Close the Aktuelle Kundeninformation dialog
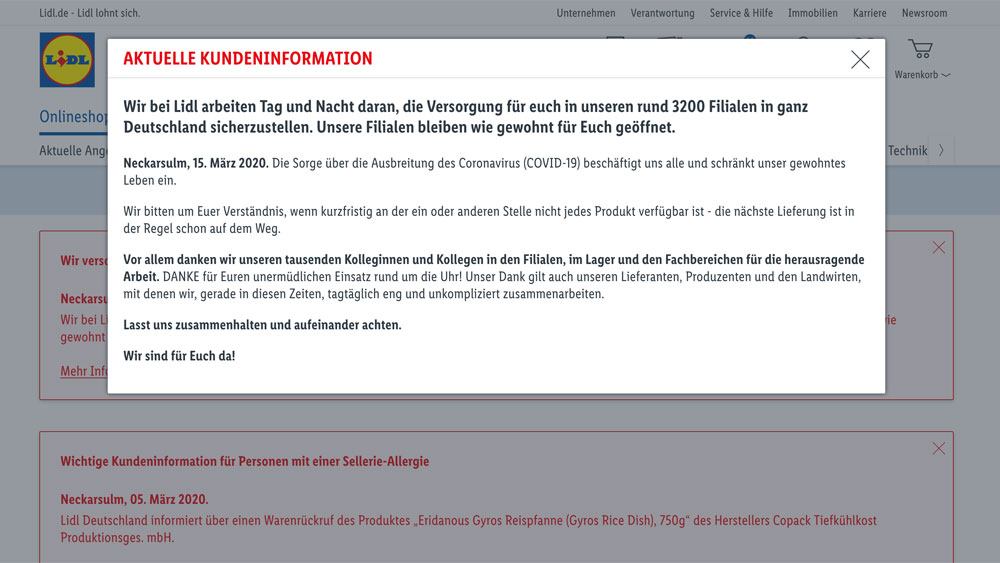The width and height of the screenshot is (1000, 563). [860, 59]
